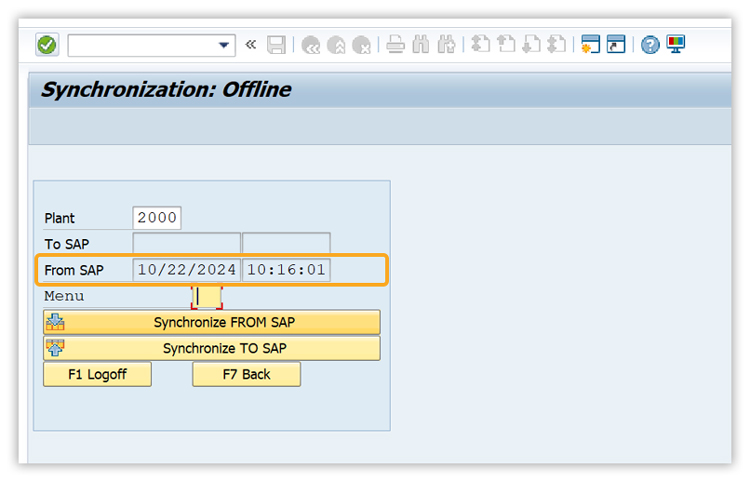Click the Plant label
The image size is (750, 482).
coord(60,219)
